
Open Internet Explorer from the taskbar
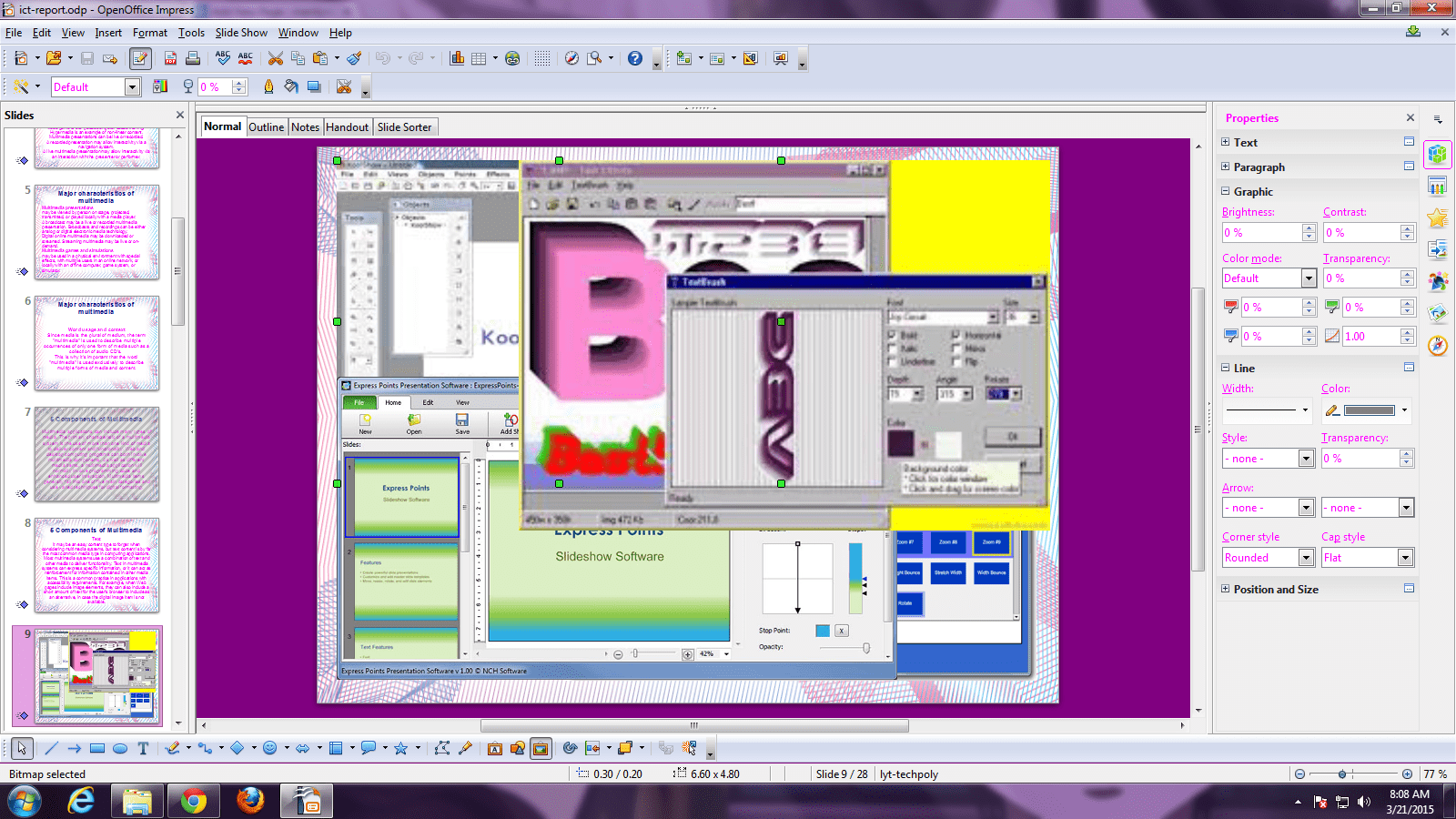81,801
